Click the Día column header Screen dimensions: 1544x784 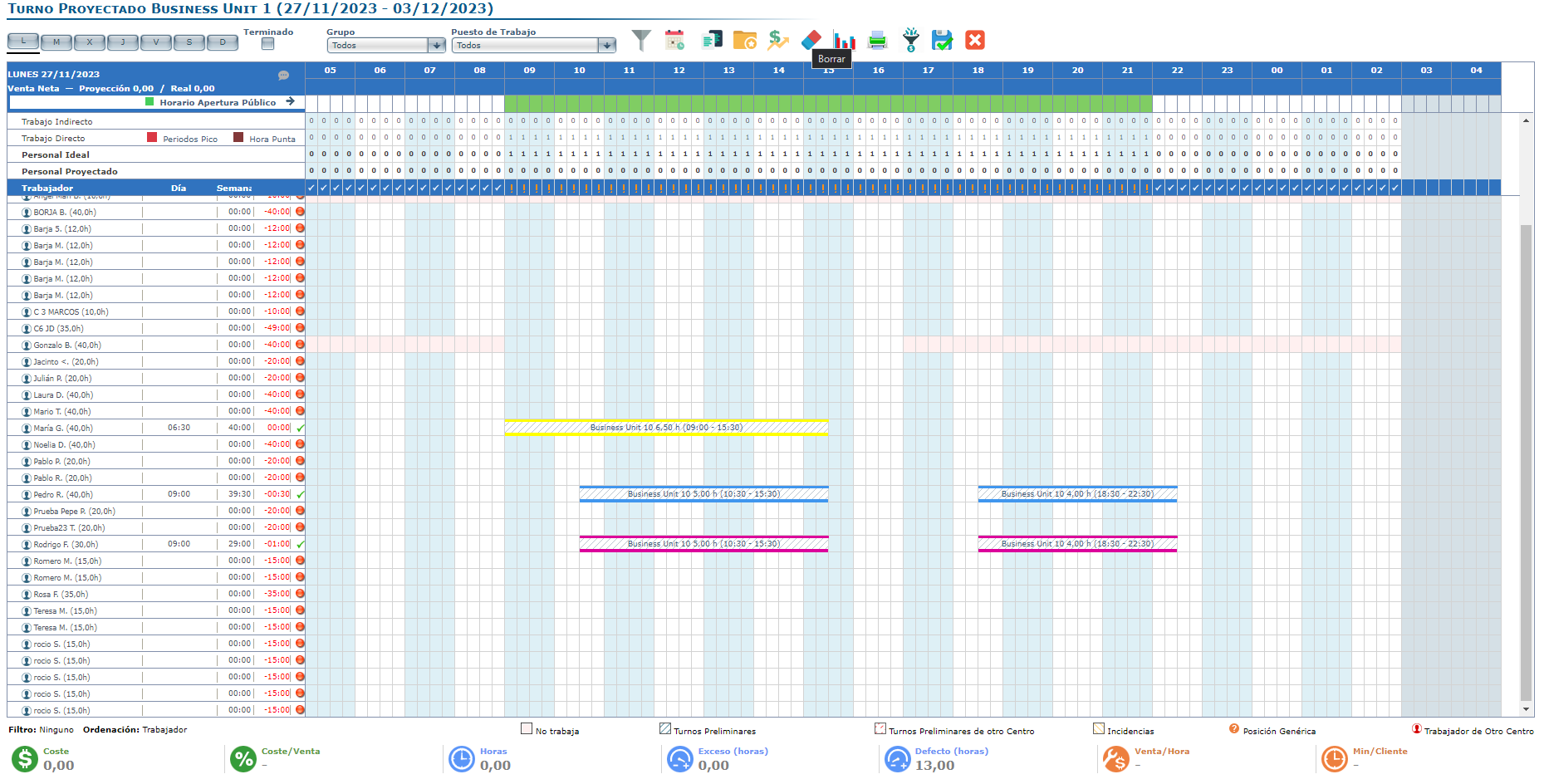coord(179,189)
